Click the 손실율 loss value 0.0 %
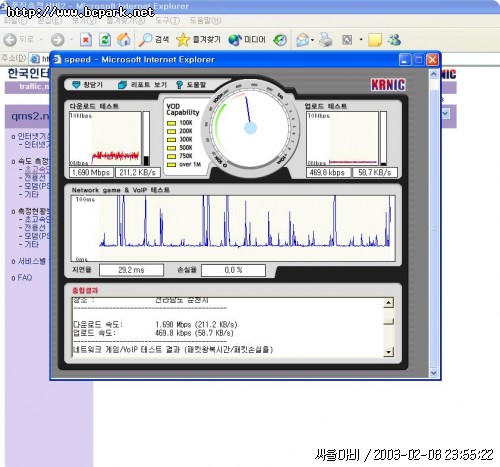Viewport: 500px width, 467px height. [233, 270]
